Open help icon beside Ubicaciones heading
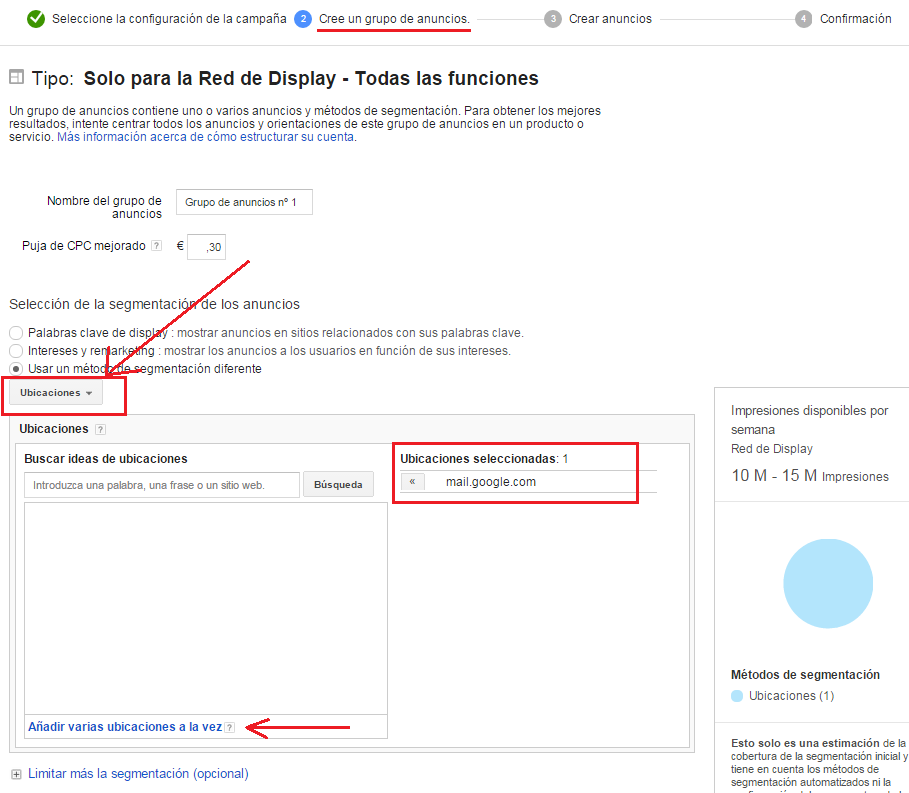 click(100, 430)
